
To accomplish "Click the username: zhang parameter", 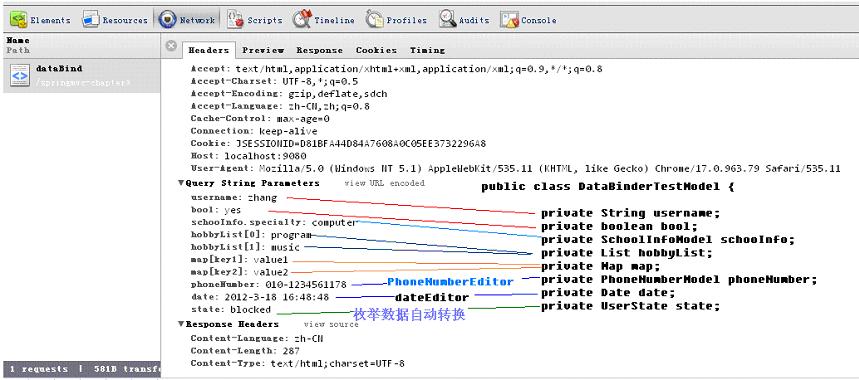I will click(234, 198).
